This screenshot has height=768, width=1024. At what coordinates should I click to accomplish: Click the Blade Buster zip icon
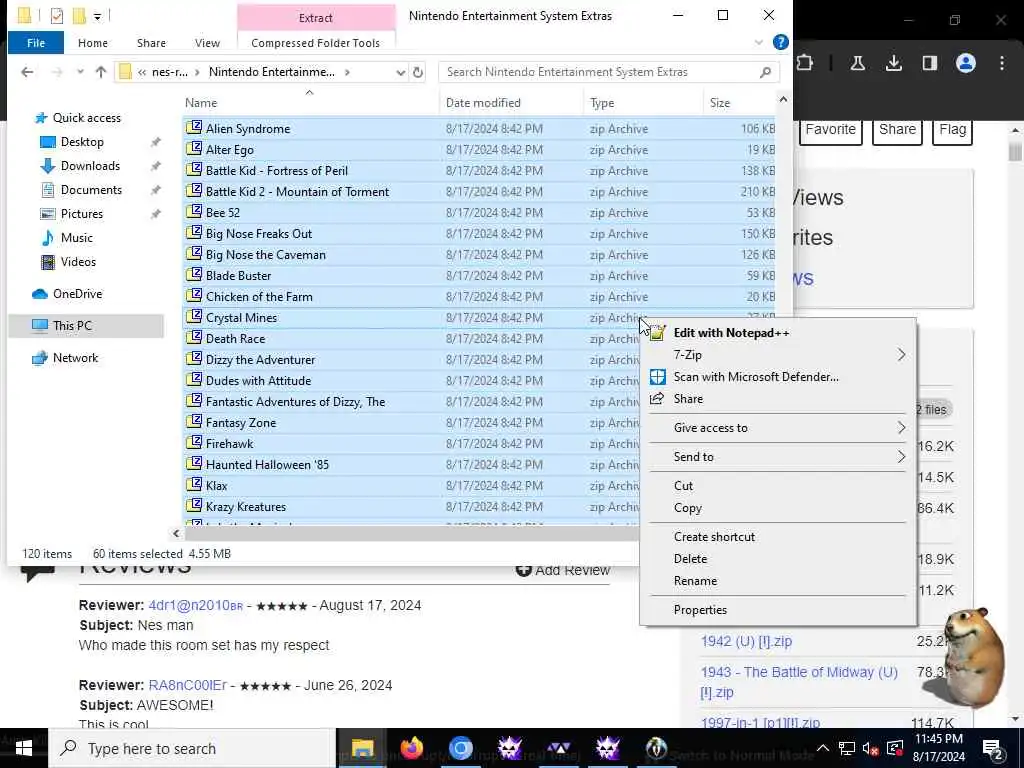coord(193,275)
